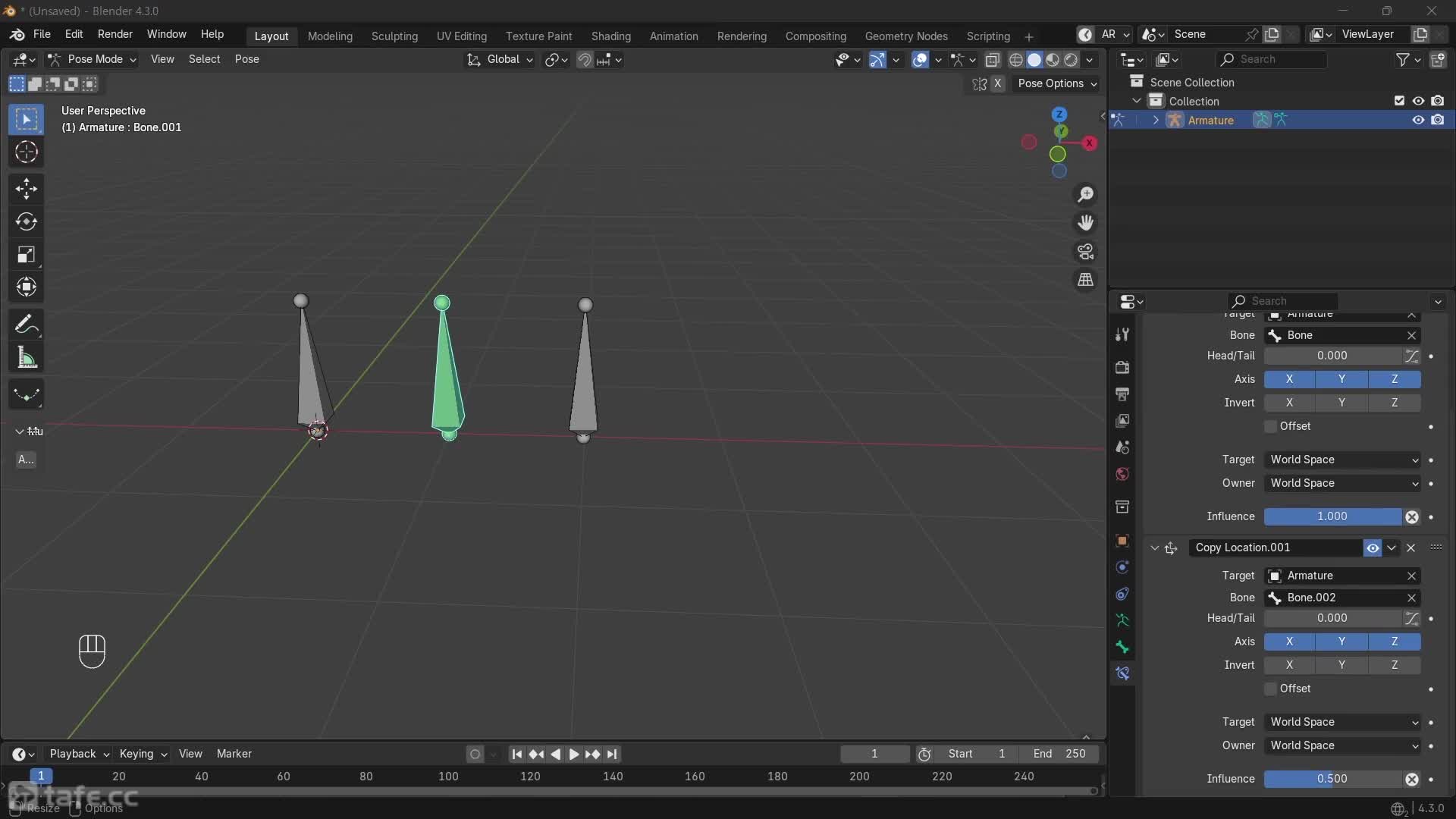Open the World Properties tab
The image size is (1456, 819).
coord(1122,474)
